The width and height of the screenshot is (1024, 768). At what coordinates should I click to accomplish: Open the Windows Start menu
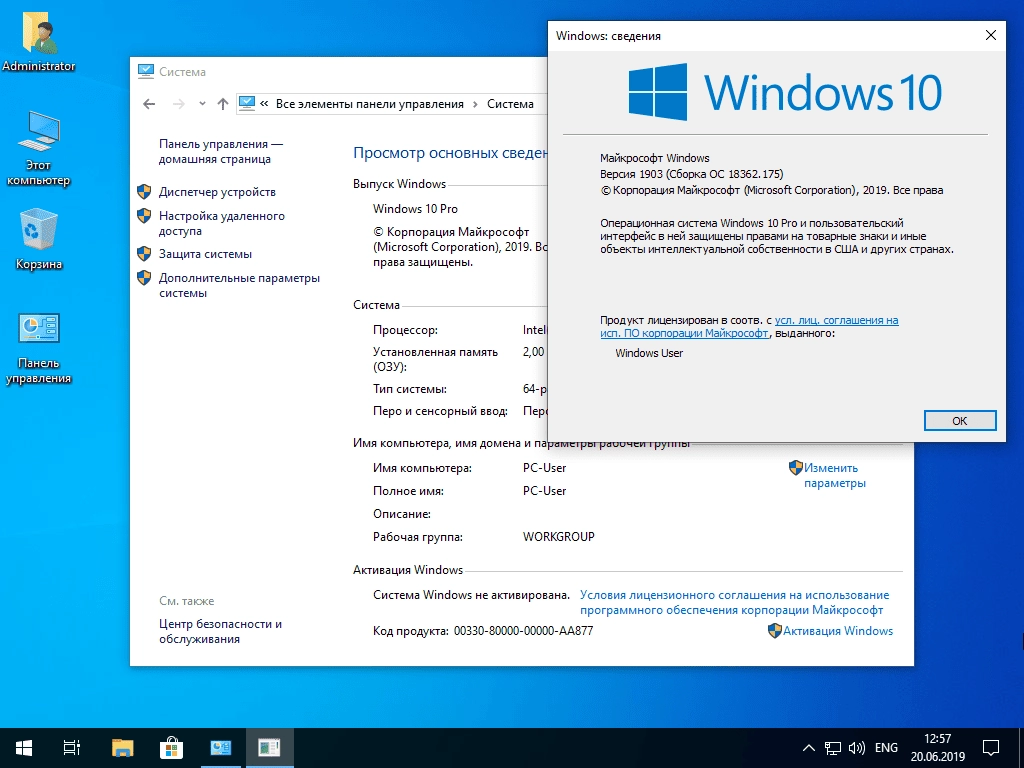[24, 748]
